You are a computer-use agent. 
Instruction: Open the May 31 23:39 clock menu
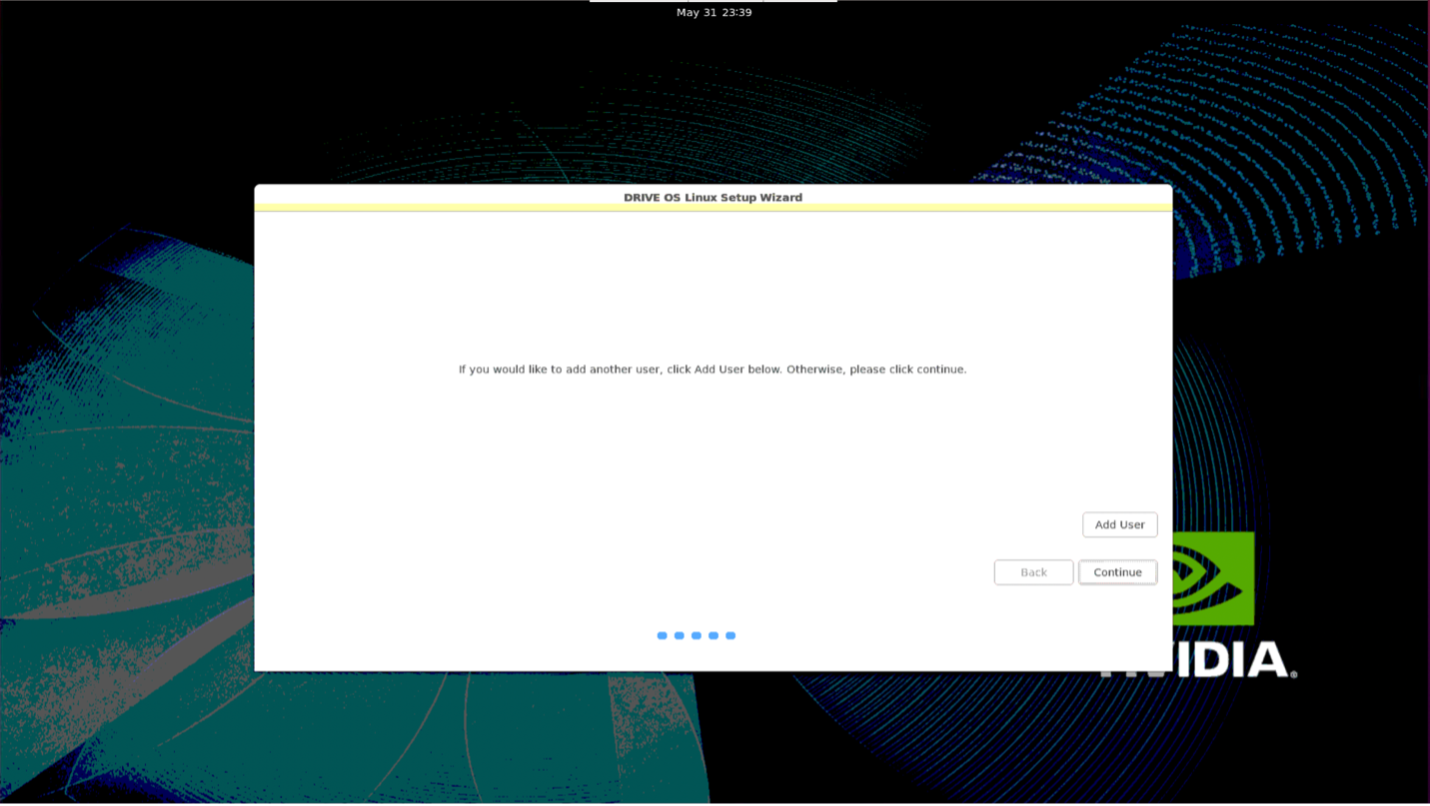click(x=714, y=13)
